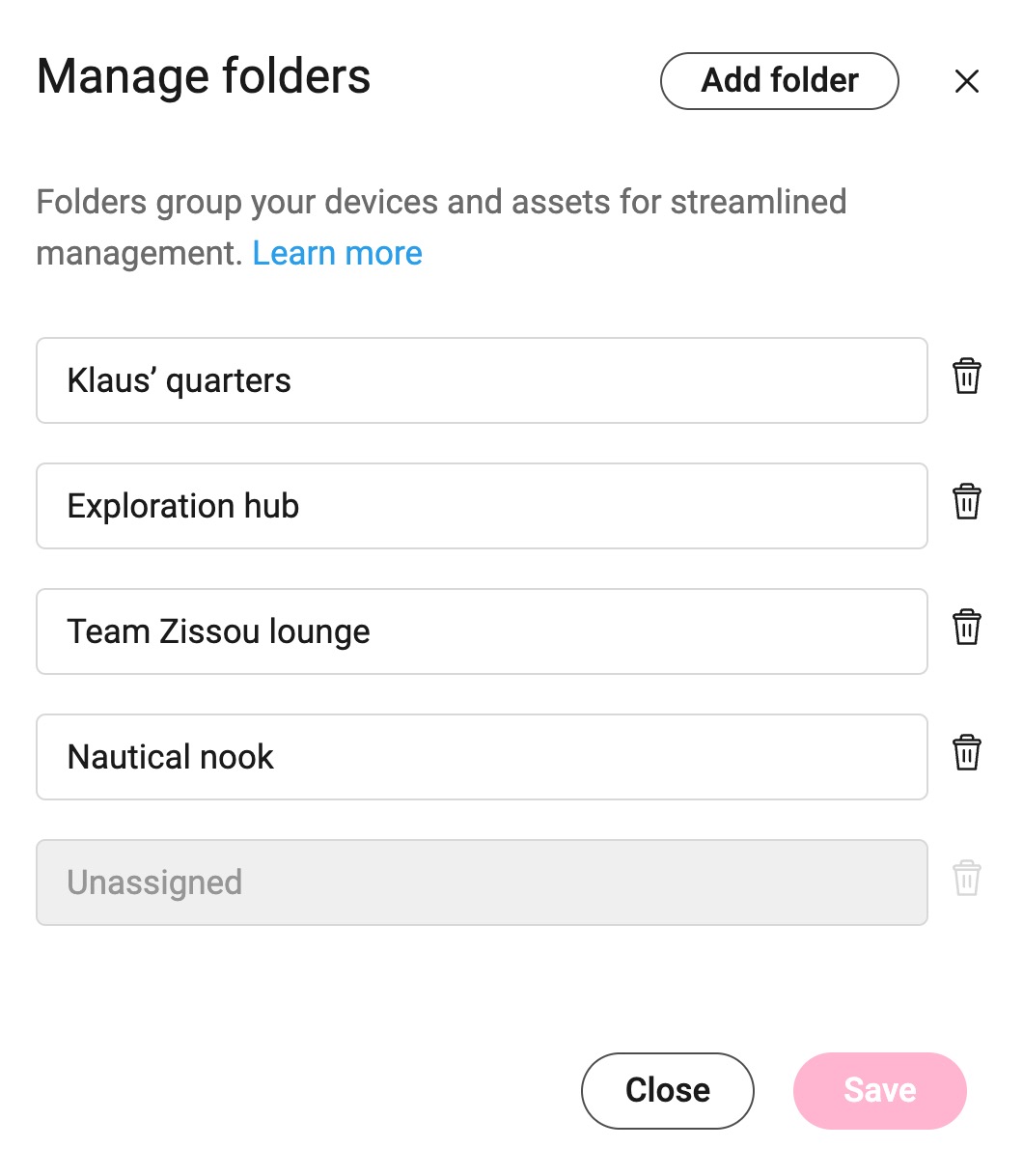Focus the Nautical nook folder name field
Screen dimensions: 1023x1176
(x=481, y=757)
